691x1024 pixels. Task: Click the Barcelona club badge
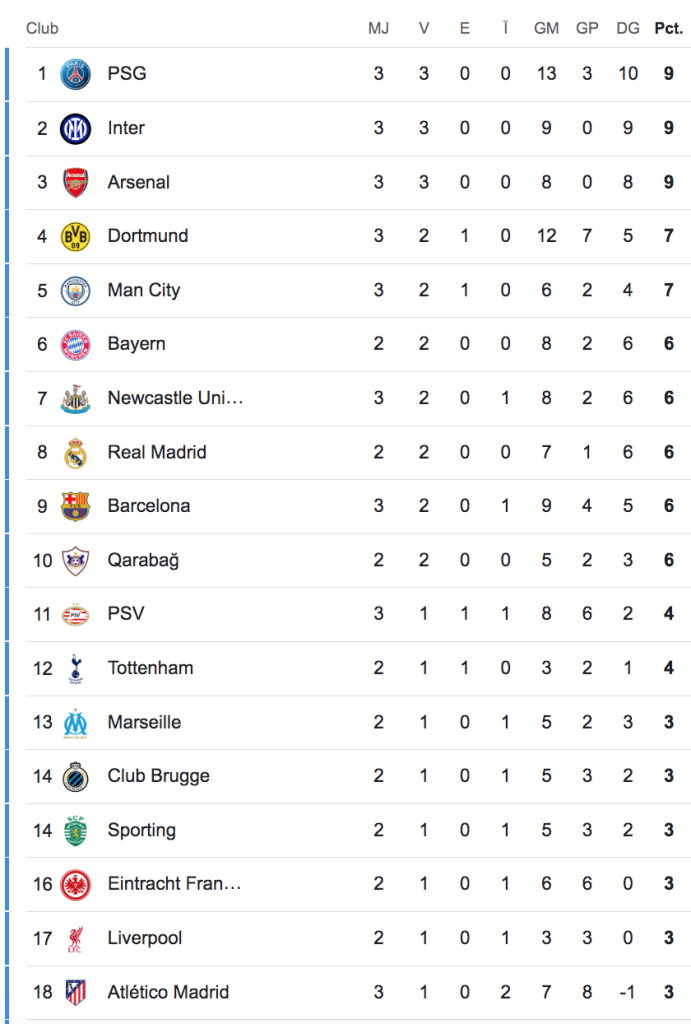[x=76, y=506]
